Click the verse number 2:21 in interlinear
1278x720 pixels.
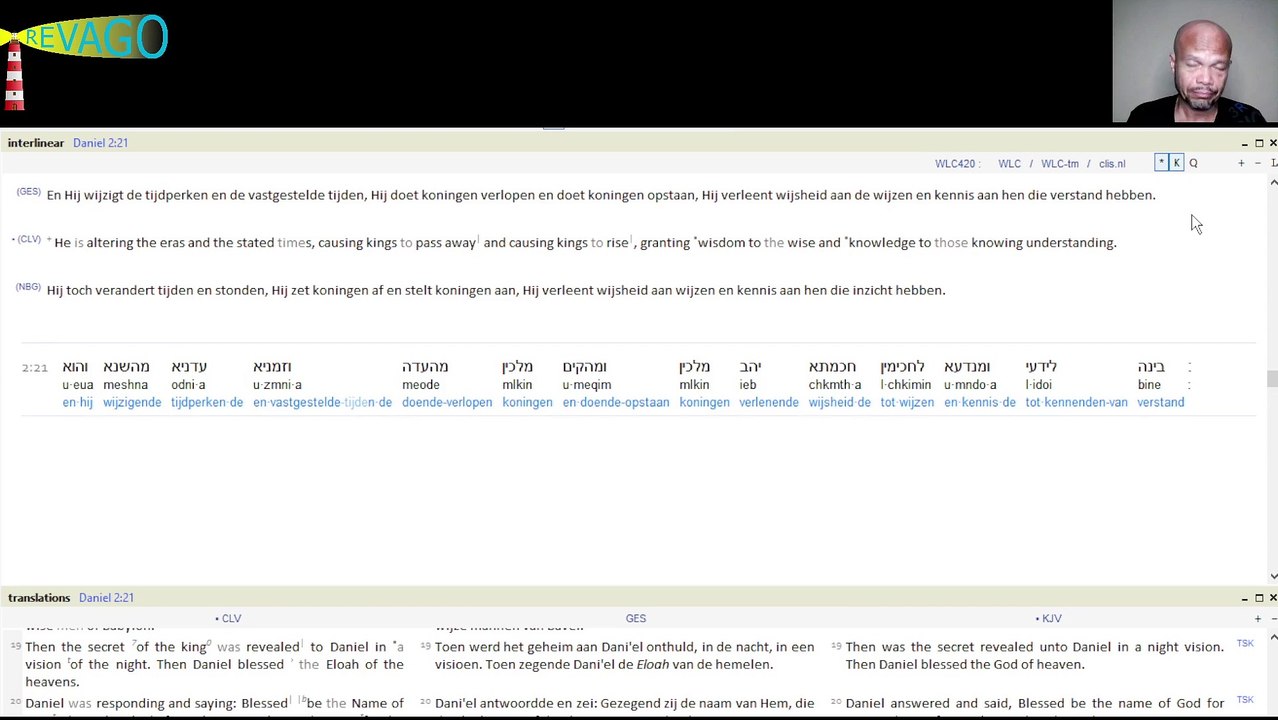(35, 368)
